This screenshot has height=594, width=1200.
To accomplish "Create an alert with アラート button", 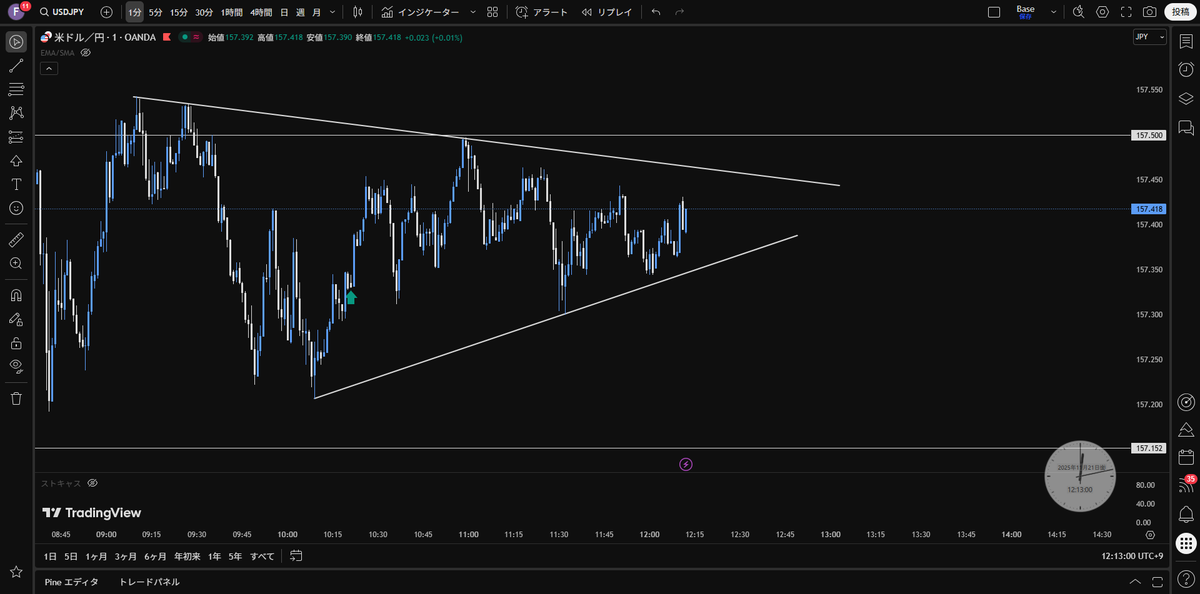I will [x=541, y=12].
